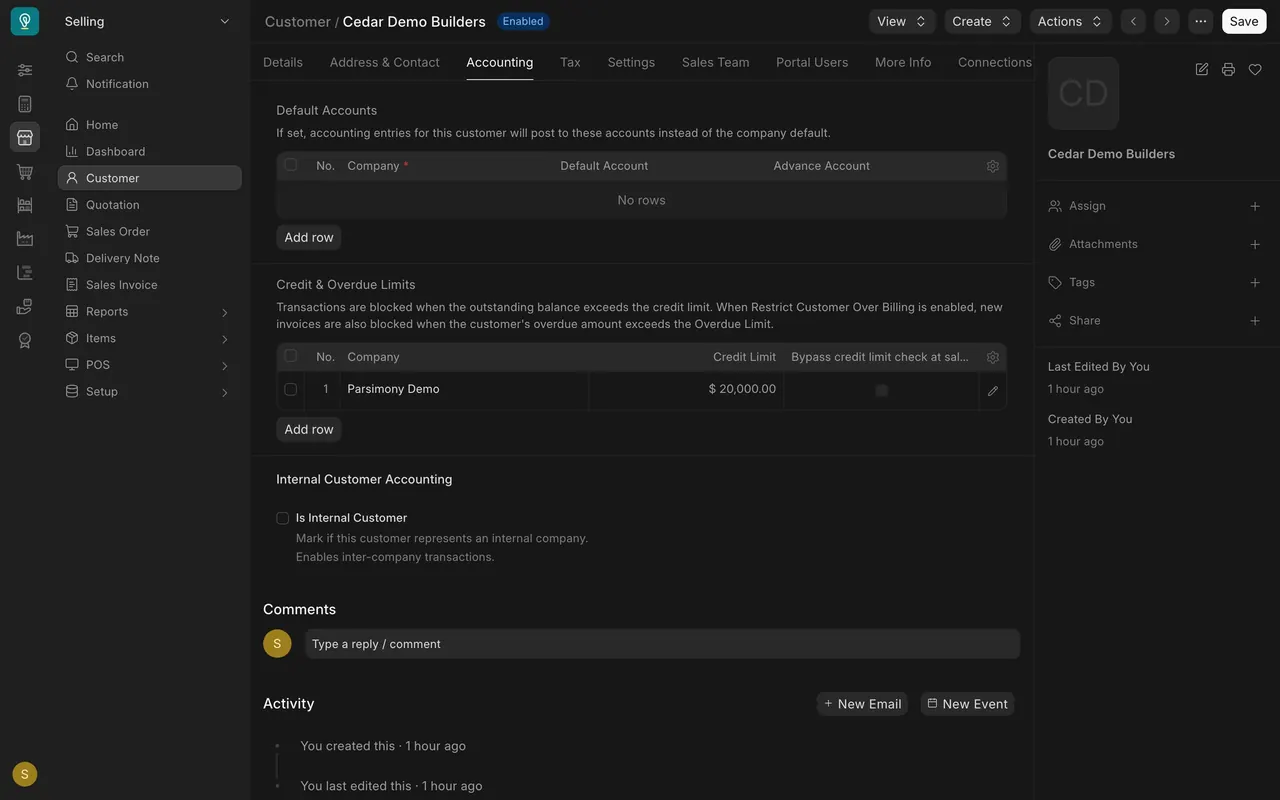Open the calculator Accounting icon in left rail
The width and height of the screenshot is (1280, 800).
(x=25, y=104)
